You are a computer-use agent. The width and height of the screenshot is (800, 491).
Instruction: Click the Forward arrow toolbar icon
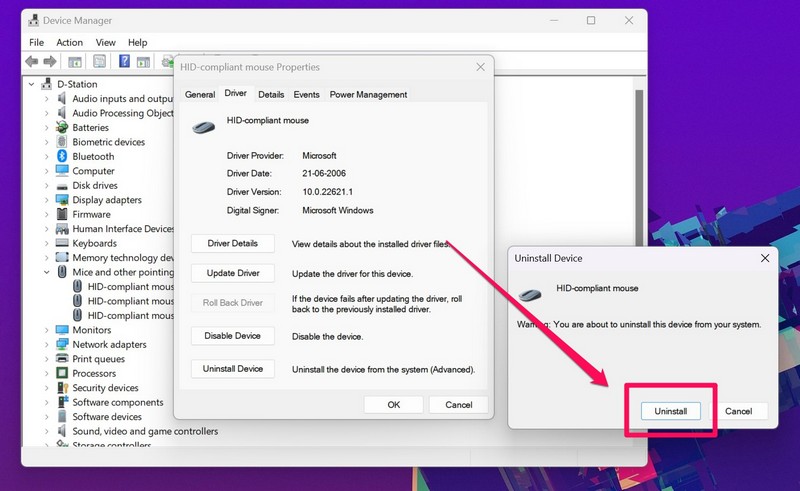pos(49,61)
